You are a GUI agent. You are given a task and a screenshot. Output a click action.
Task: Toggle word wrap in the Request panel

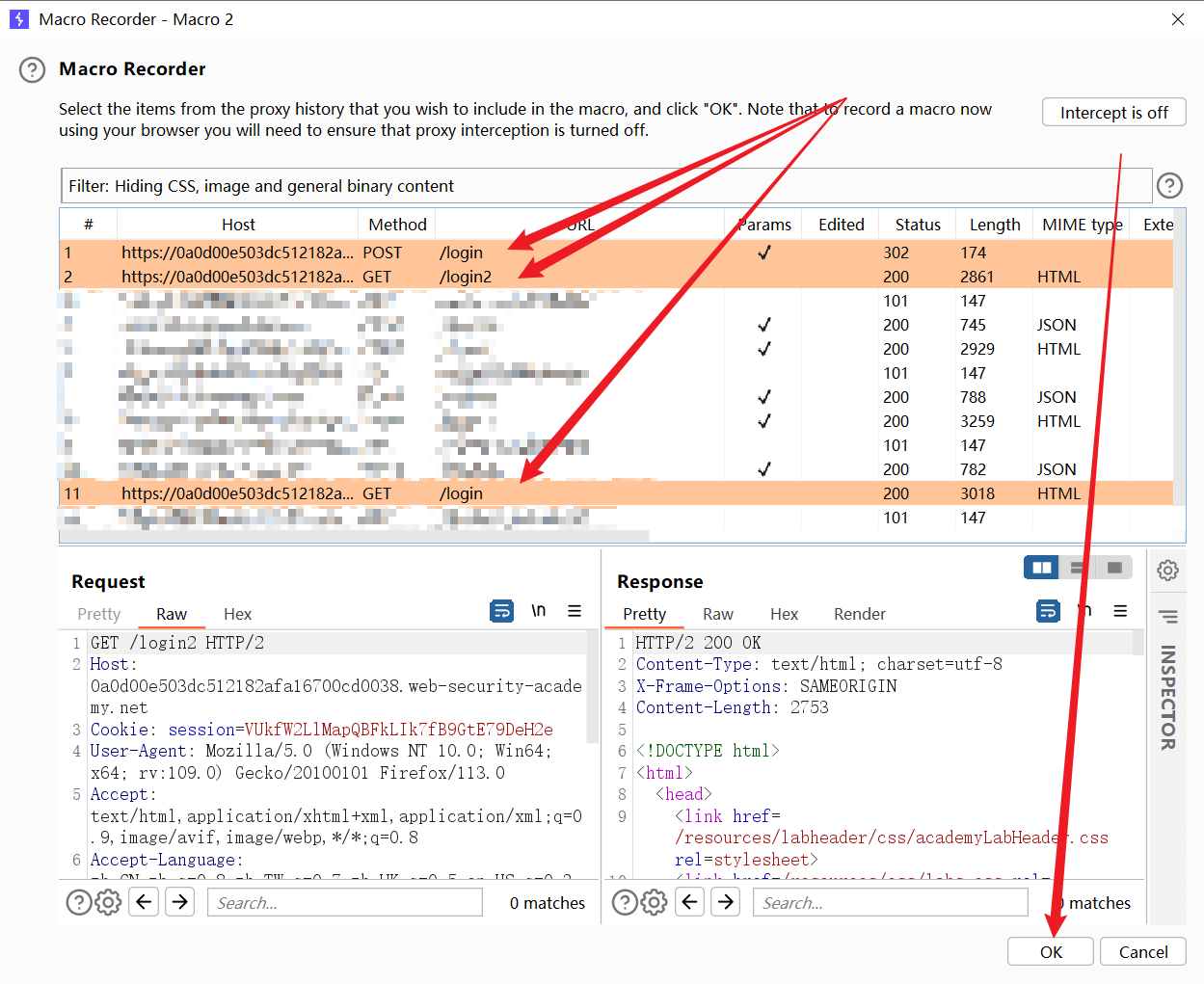coord(501,611)
